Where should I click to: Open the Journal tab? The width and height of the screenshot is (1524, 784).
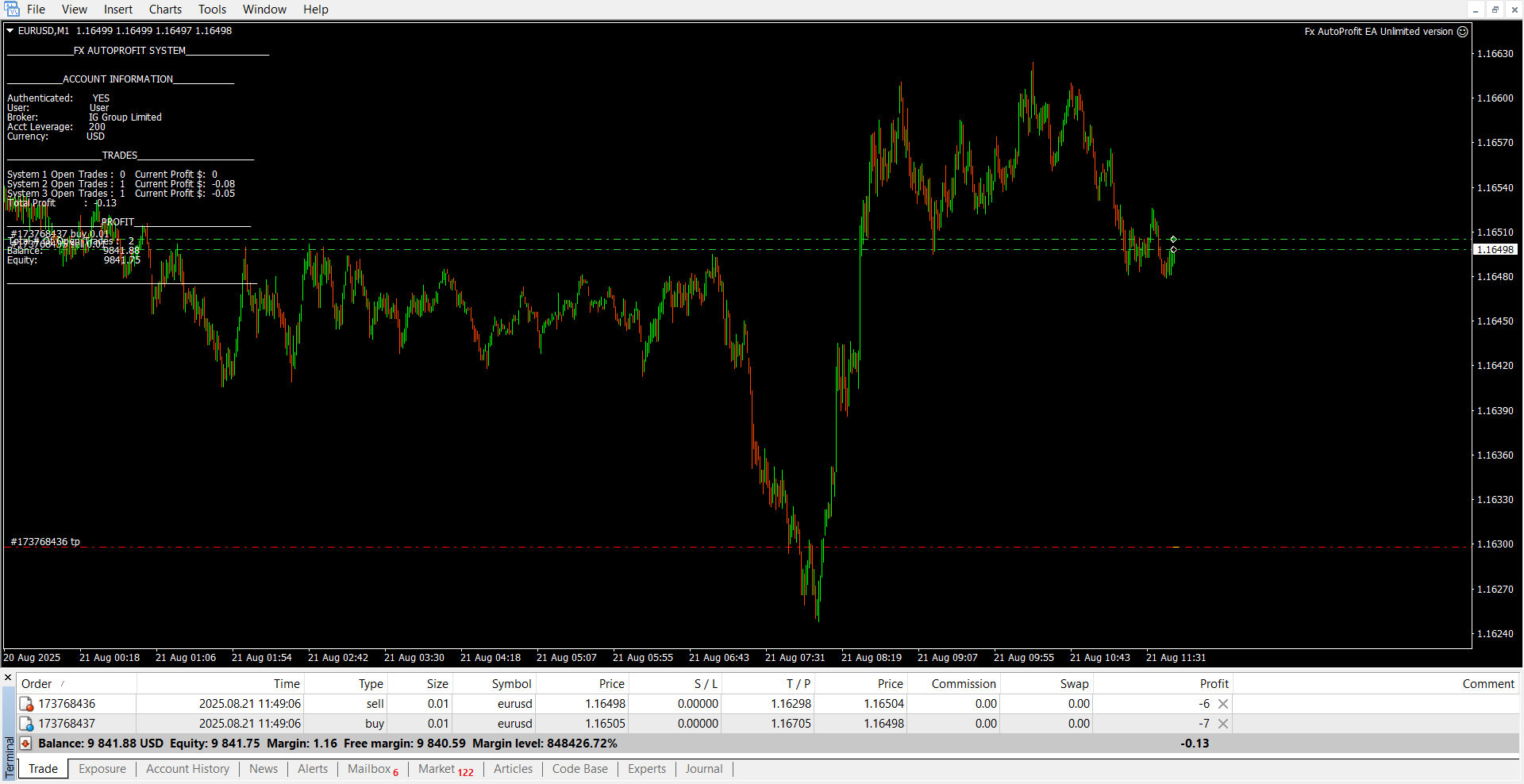[x=703, y=769]
